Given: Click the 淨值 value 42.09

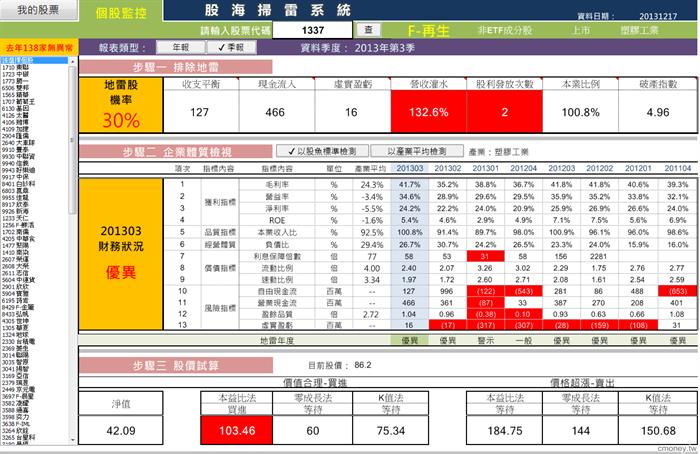Looking at the screenshot, I should click(121, 431).
